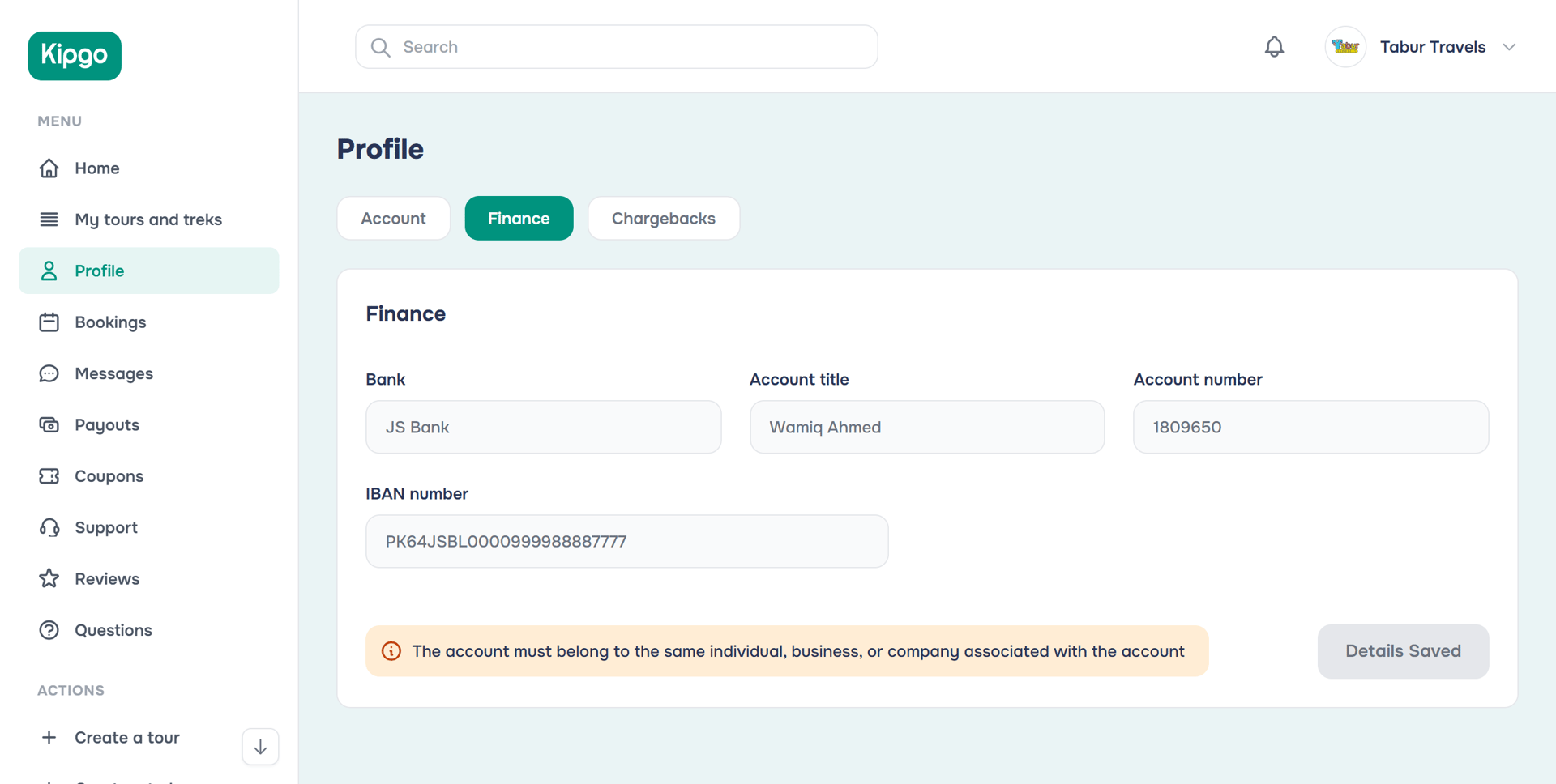1556x784 pixels.
Task: Click the notification bell icon
Action: [1273, 46]
